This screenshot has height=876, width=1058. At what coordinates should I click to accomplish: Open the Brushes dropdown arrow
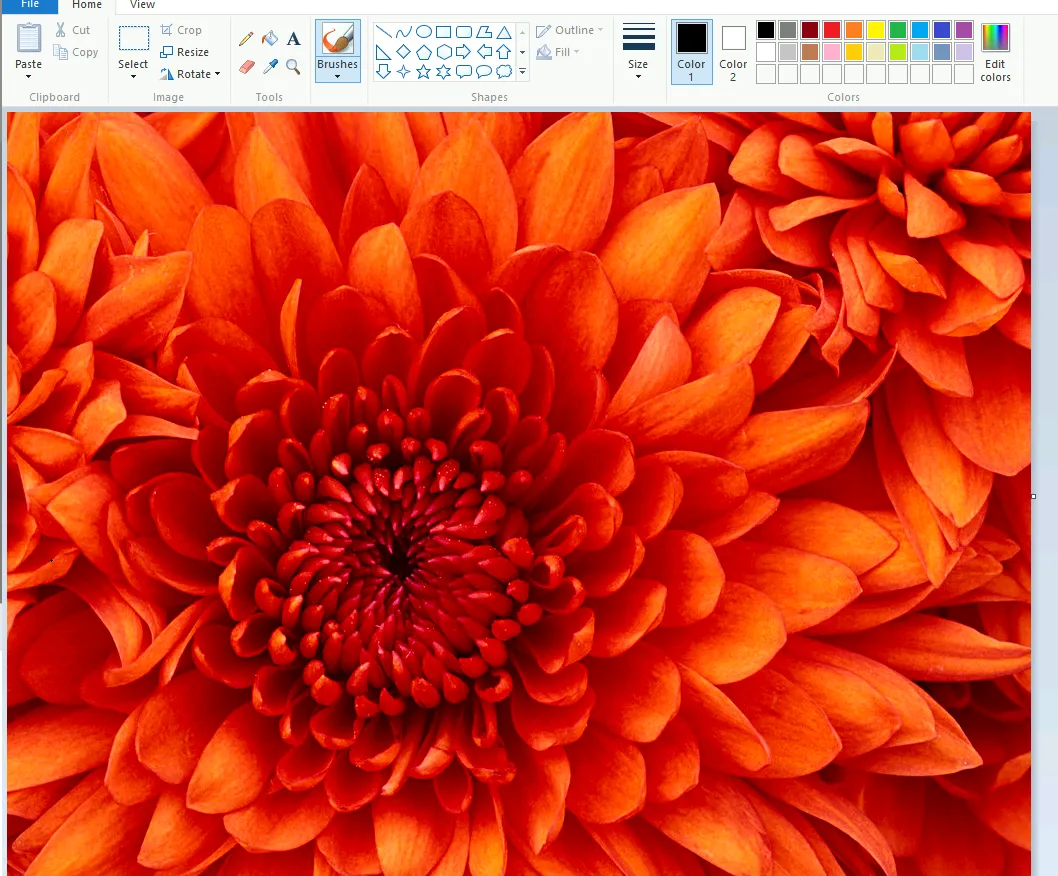(337, 76)
